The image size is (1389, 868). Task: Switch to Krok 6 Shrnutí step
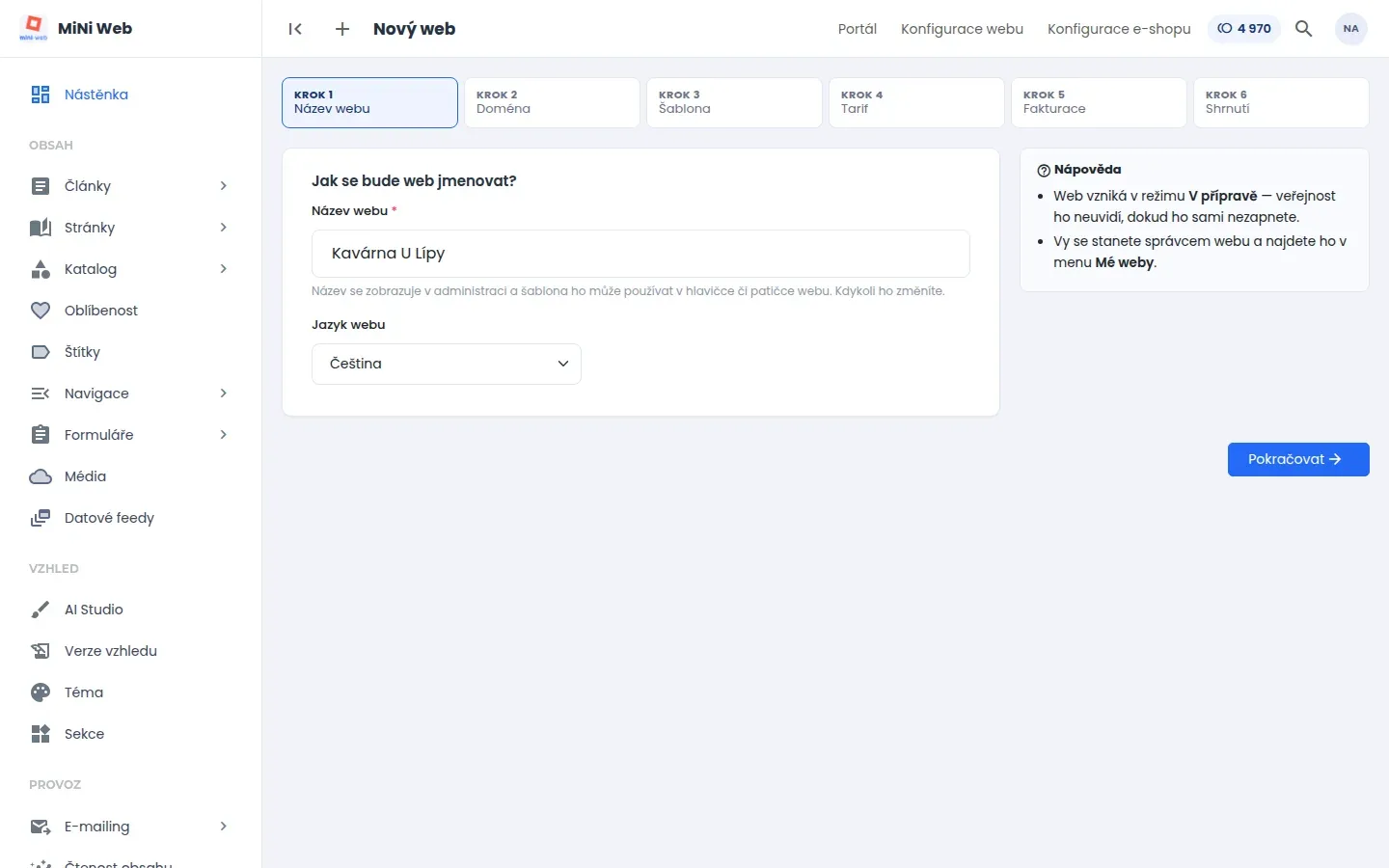(x=1281, y=102)
